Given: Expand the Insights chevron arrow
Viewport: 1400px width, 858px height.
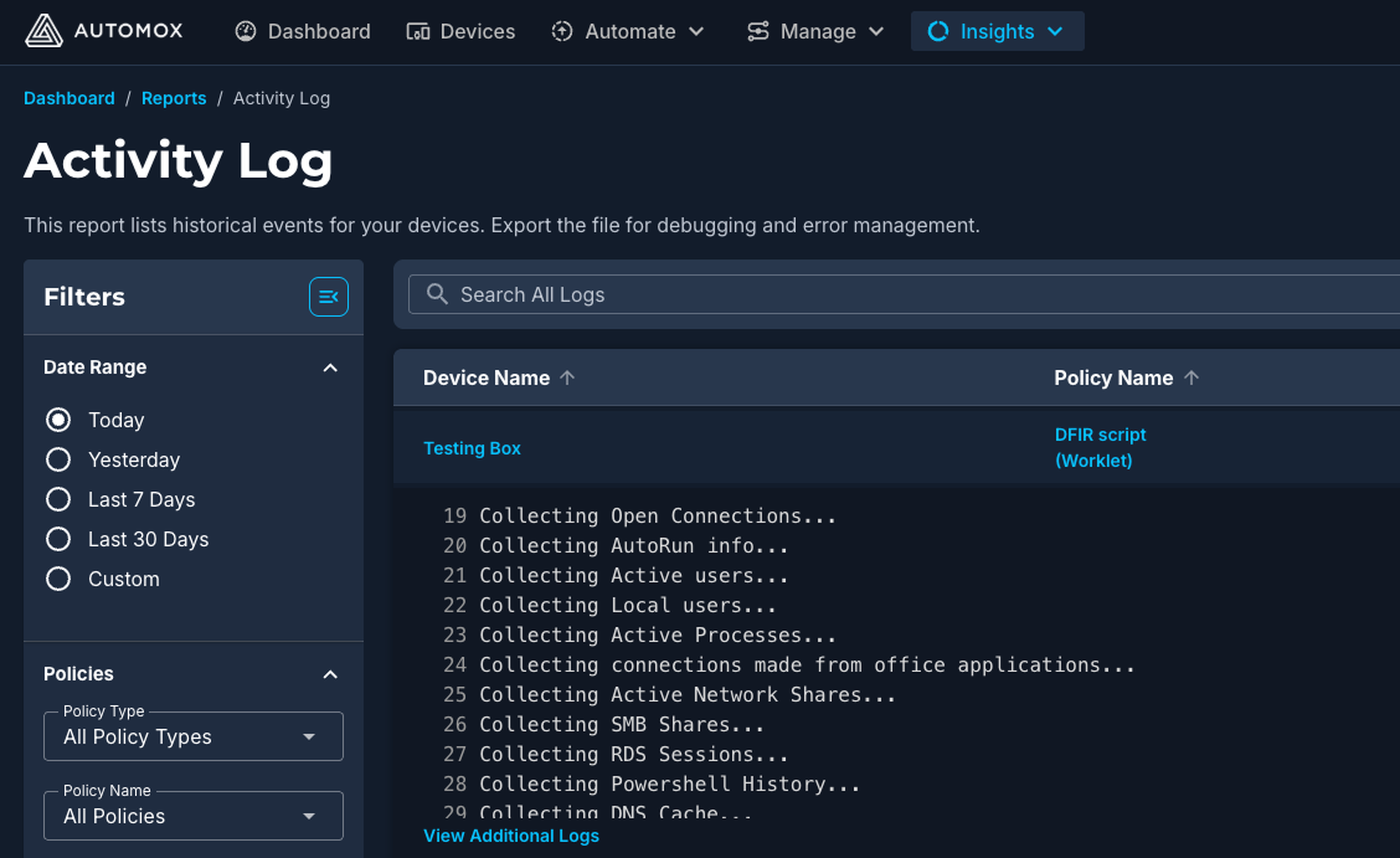Looking at the screenshot, I should pos(1054,31).
